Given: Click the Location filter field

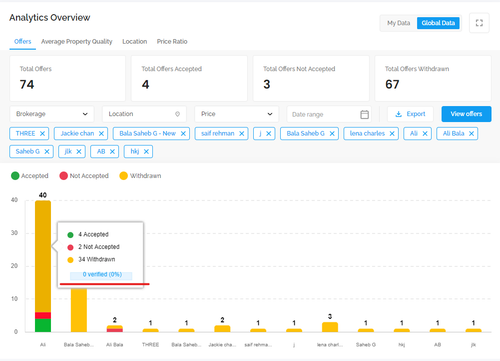Looking at the screenshot, I should (144, 114).
